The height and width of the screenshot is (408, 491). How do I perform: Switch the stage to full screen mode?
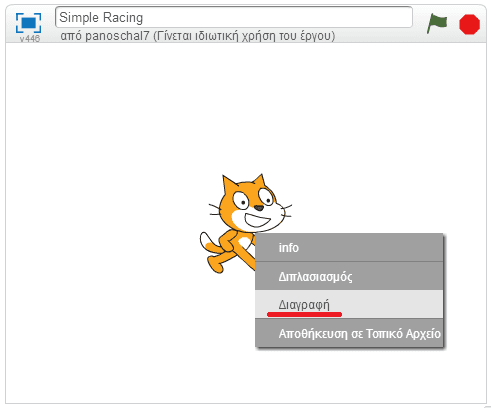(29, 23)
